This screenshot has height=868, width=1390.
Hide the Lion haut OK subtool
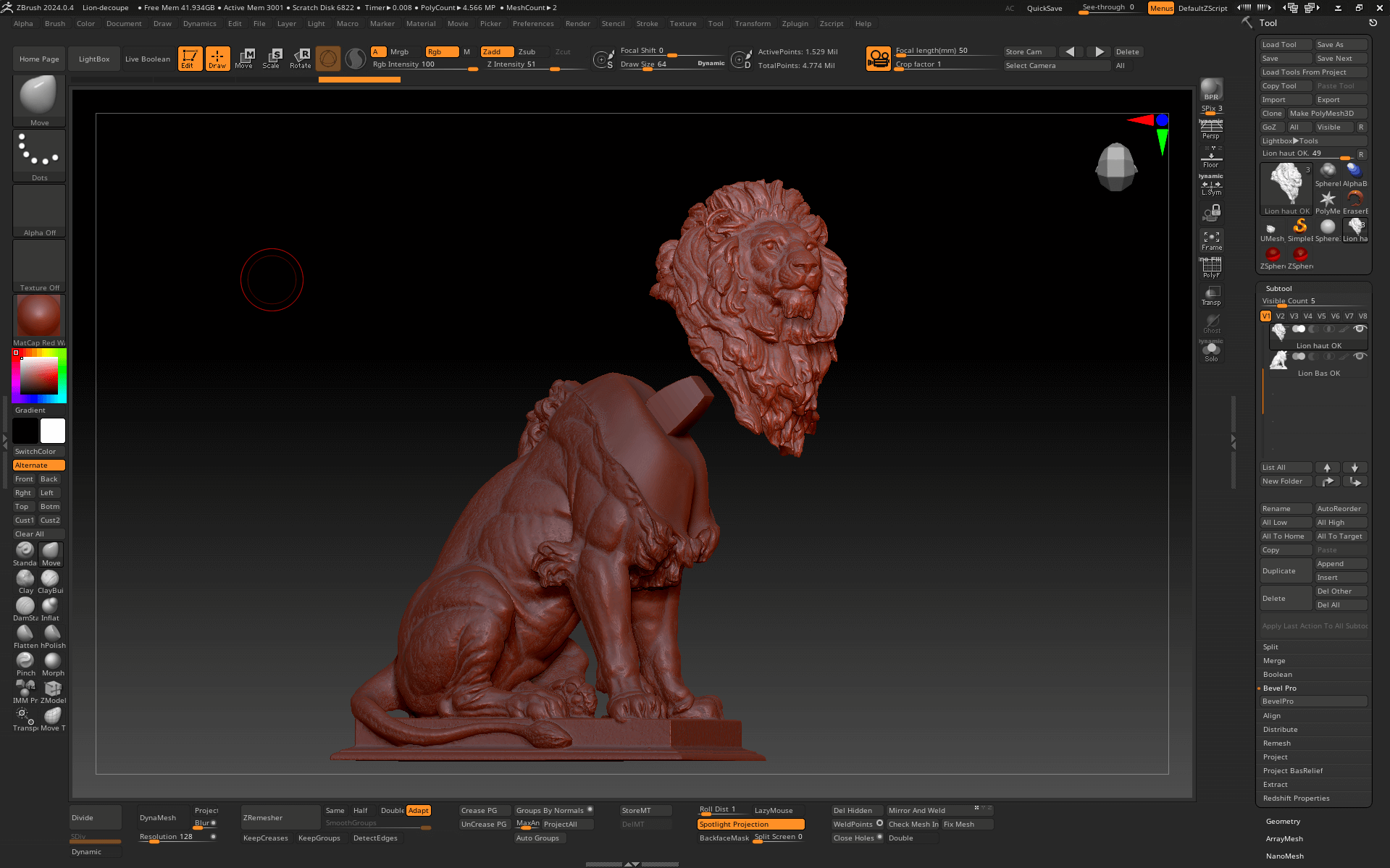click(x=1360, y=329)
